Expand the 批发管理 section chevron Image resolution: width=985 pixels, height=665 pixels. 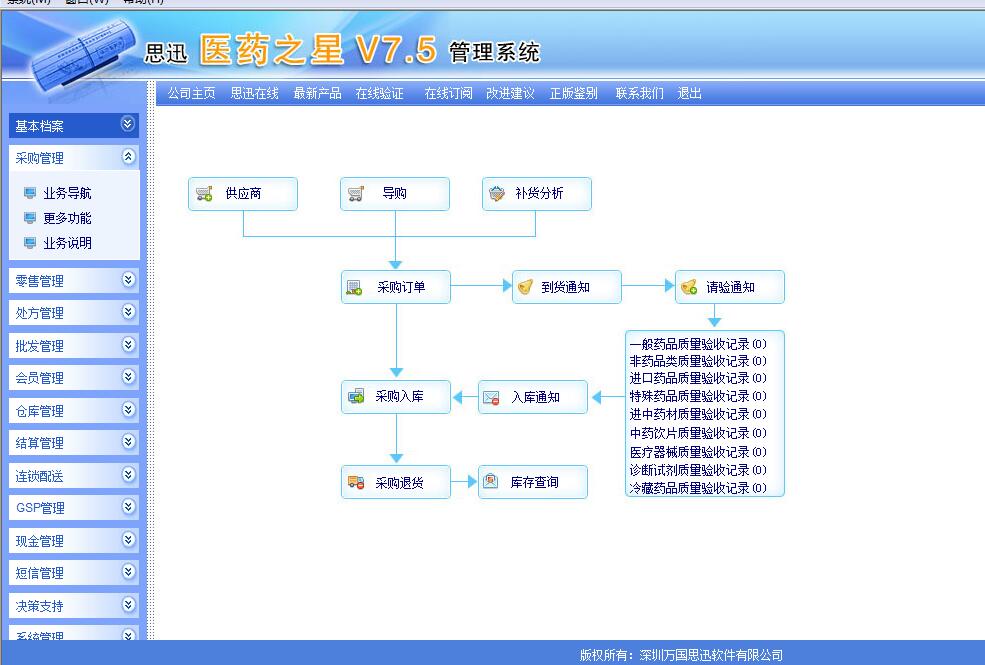(x=128, y=344)
